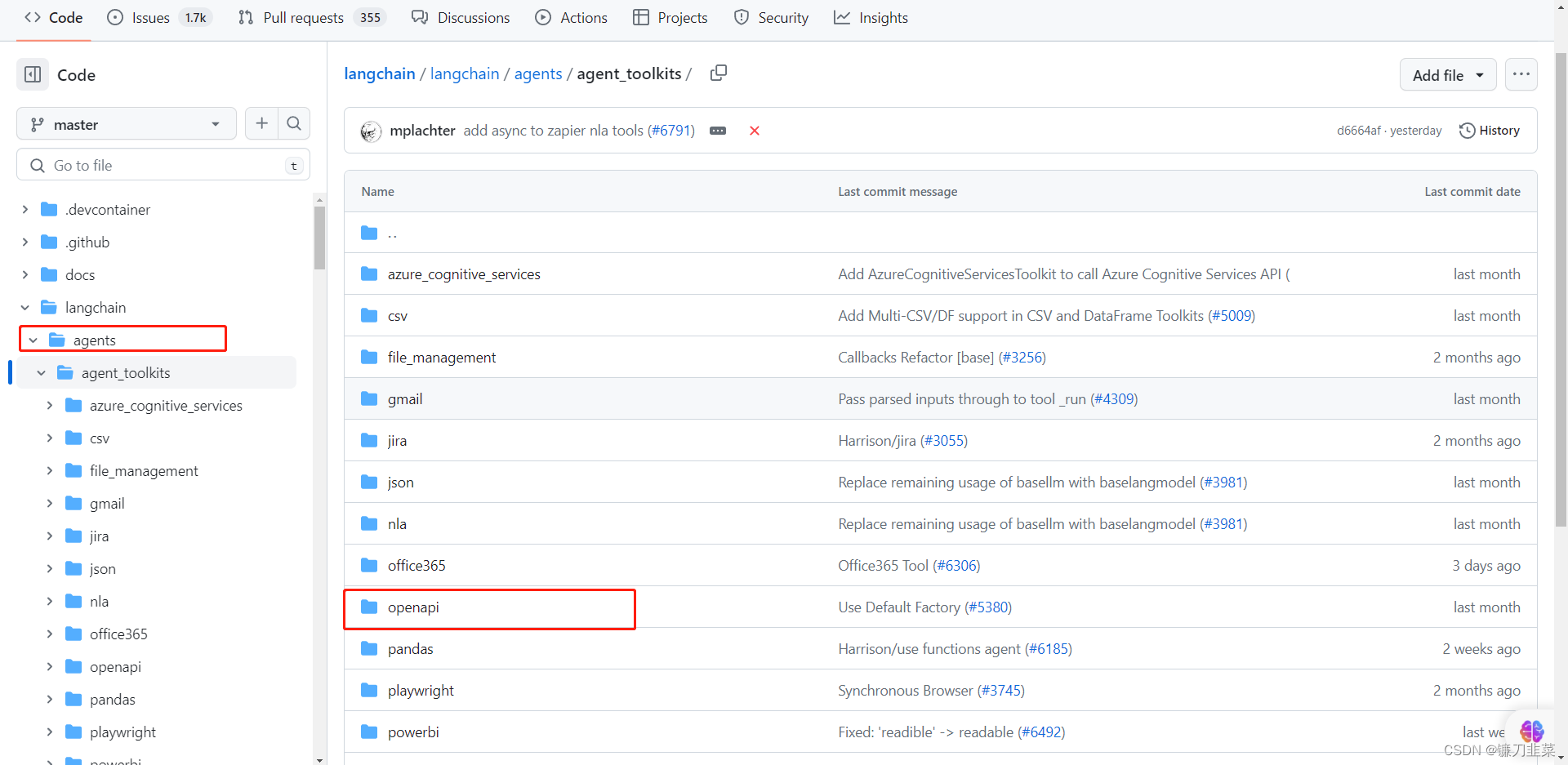Image resolution: width=1568 pixels, height=765 pixels.
Task: Select office365 in the file tree
Action: tap(118, 634)
